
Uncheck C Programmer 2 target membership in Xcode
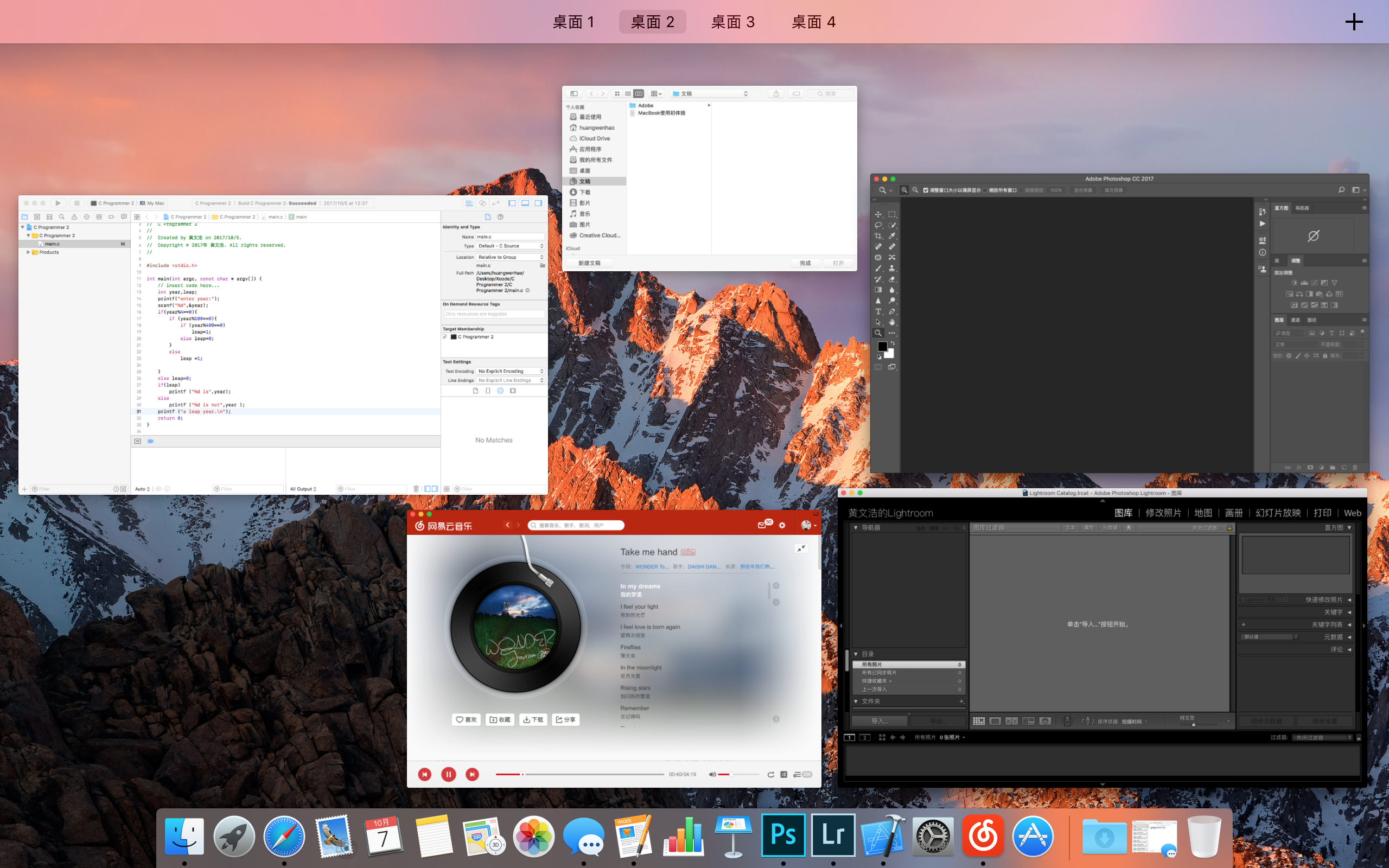point(445,337)
